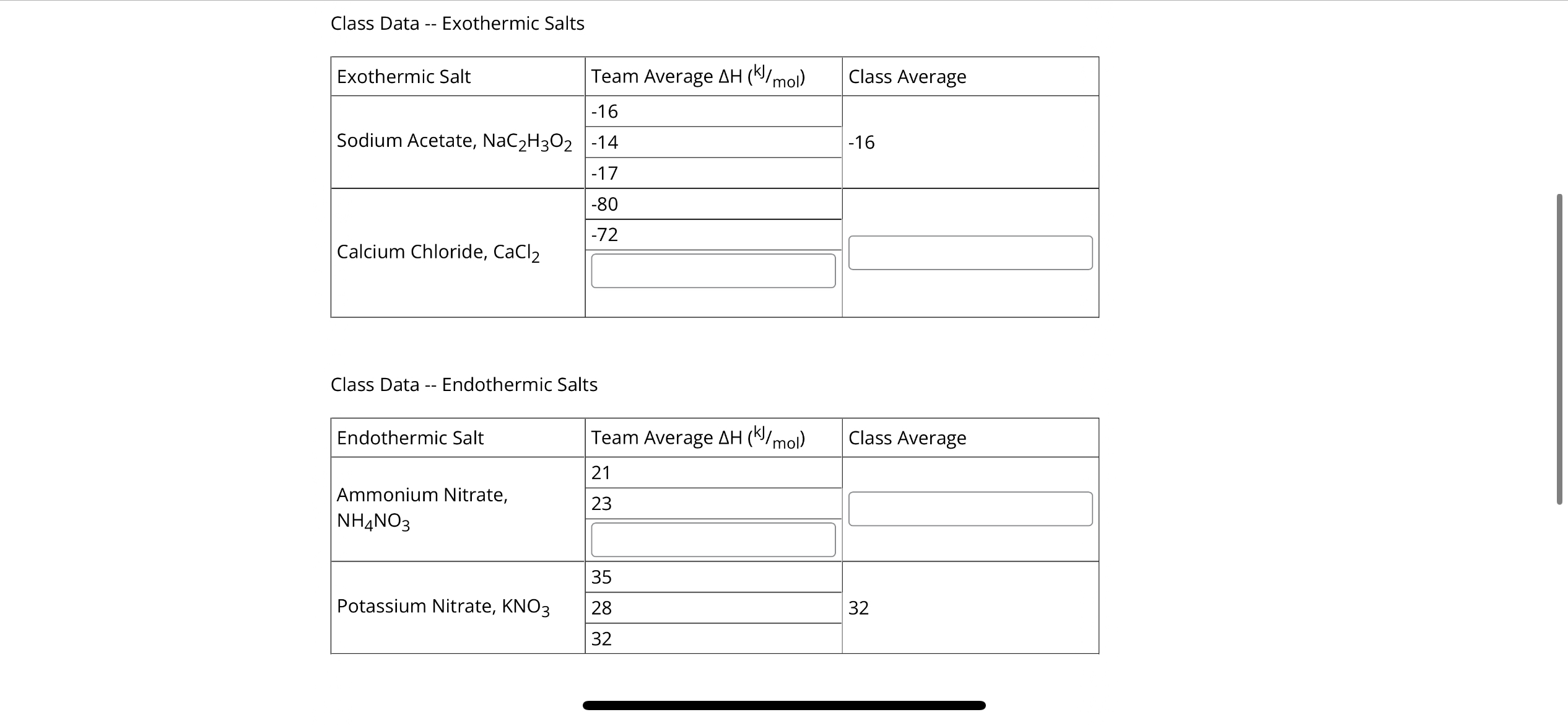Select the Potassium Nitrate class average 32 value

(x=860, y=607)
